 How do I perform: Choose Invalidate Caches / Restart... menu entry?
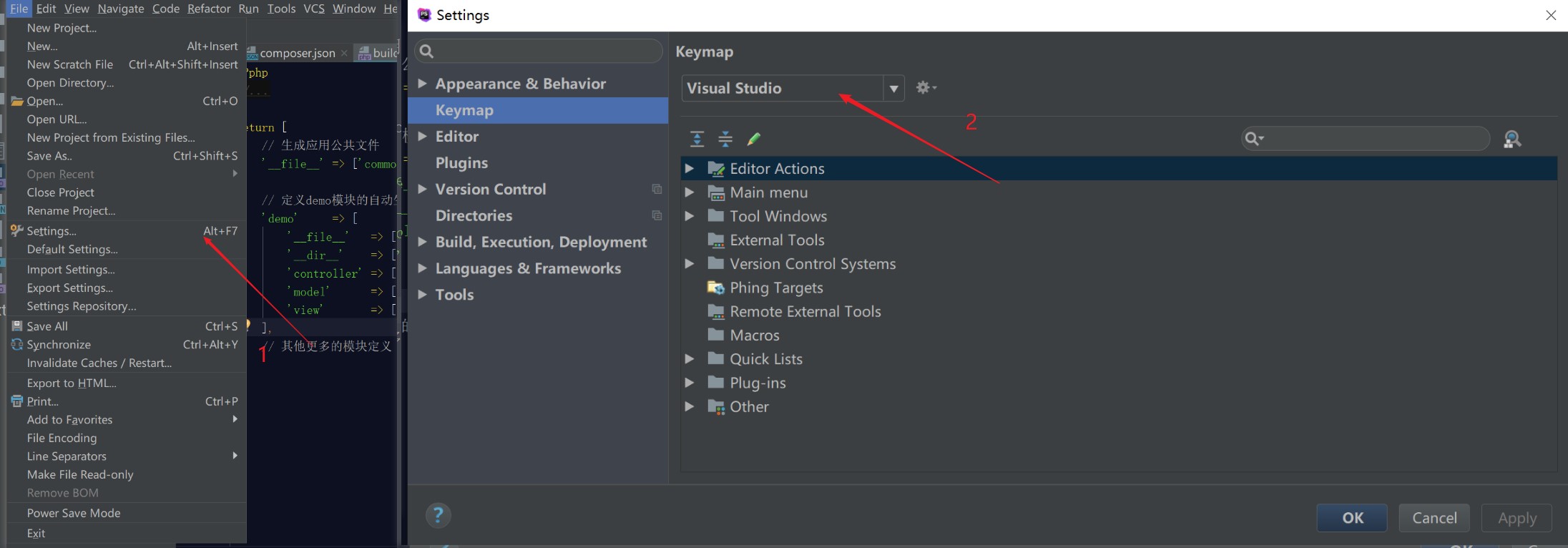[x=99, y=363]
